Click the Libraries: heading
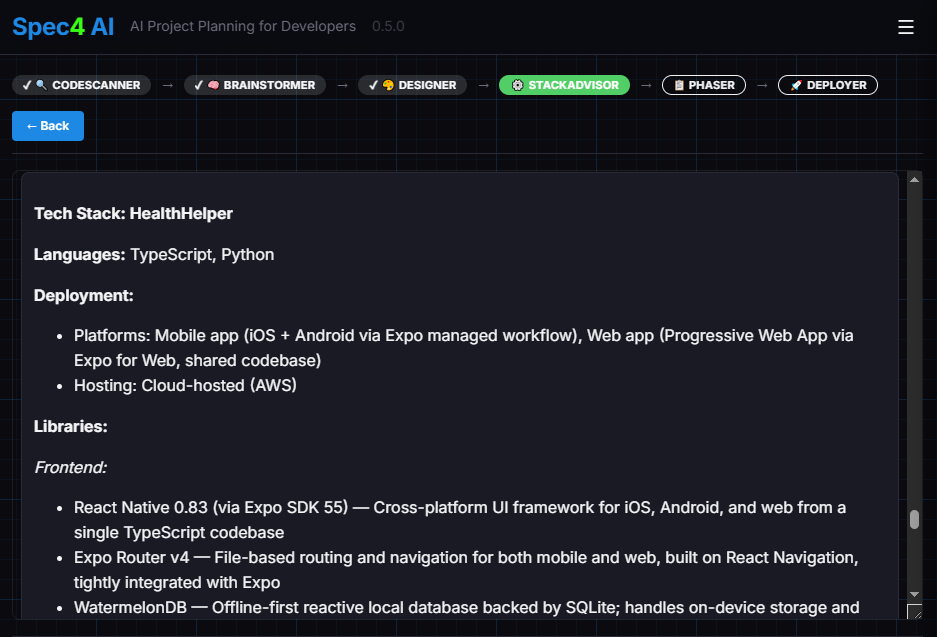 [x=71, y=426]
